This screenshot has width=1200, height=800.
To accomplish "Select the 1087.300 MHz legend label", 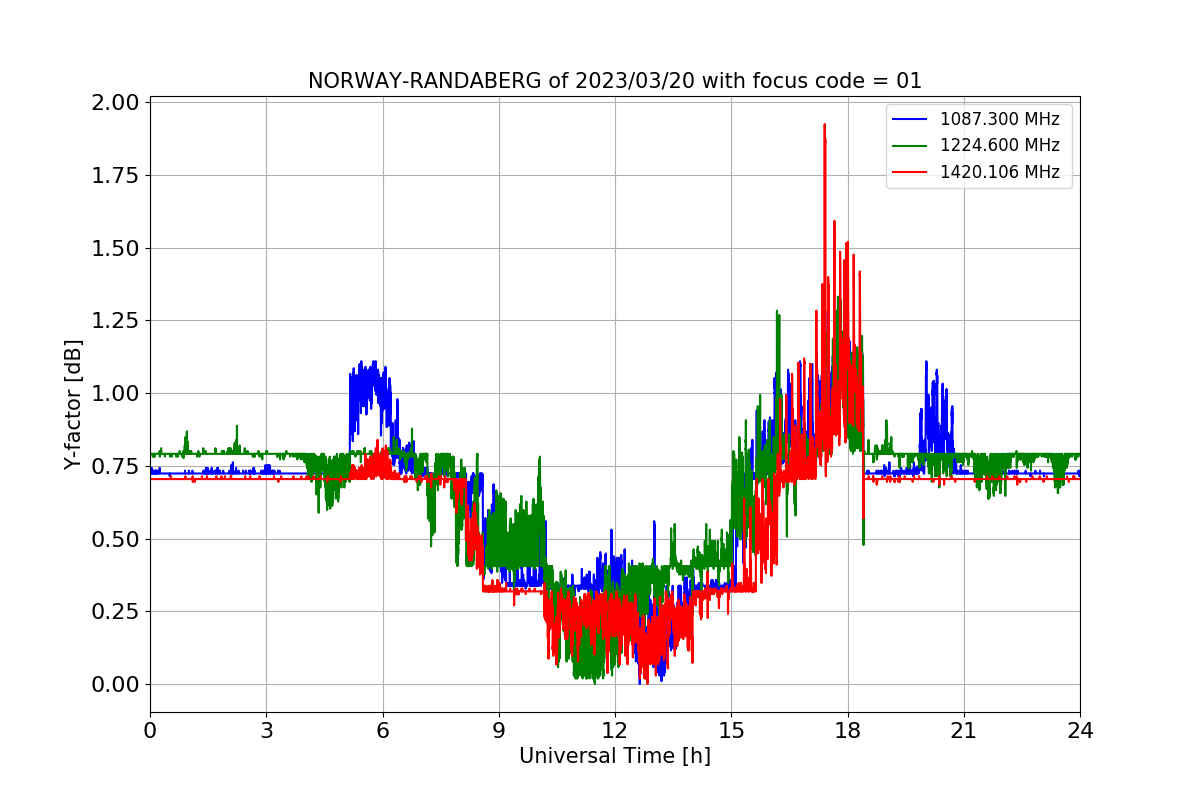I will tap(999, 119).
